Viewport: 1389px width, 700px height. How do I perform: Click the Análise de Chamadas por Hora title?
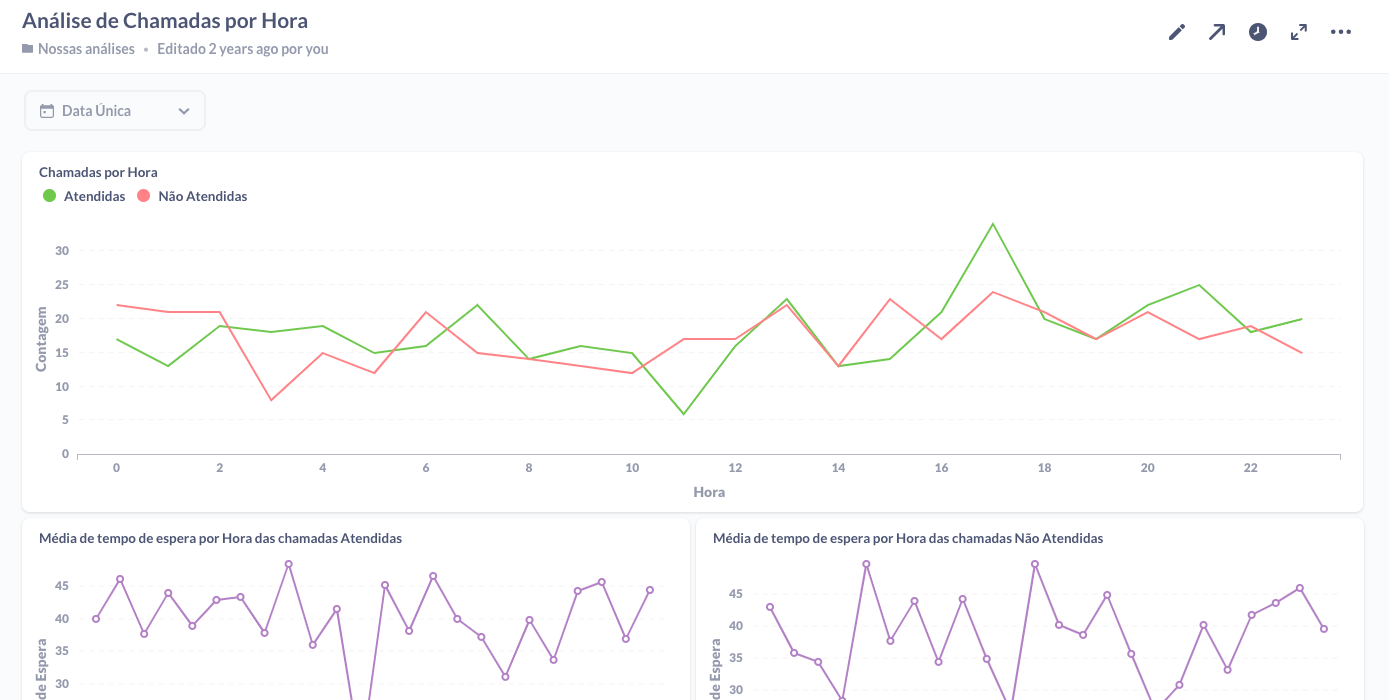tap(165, 20)
